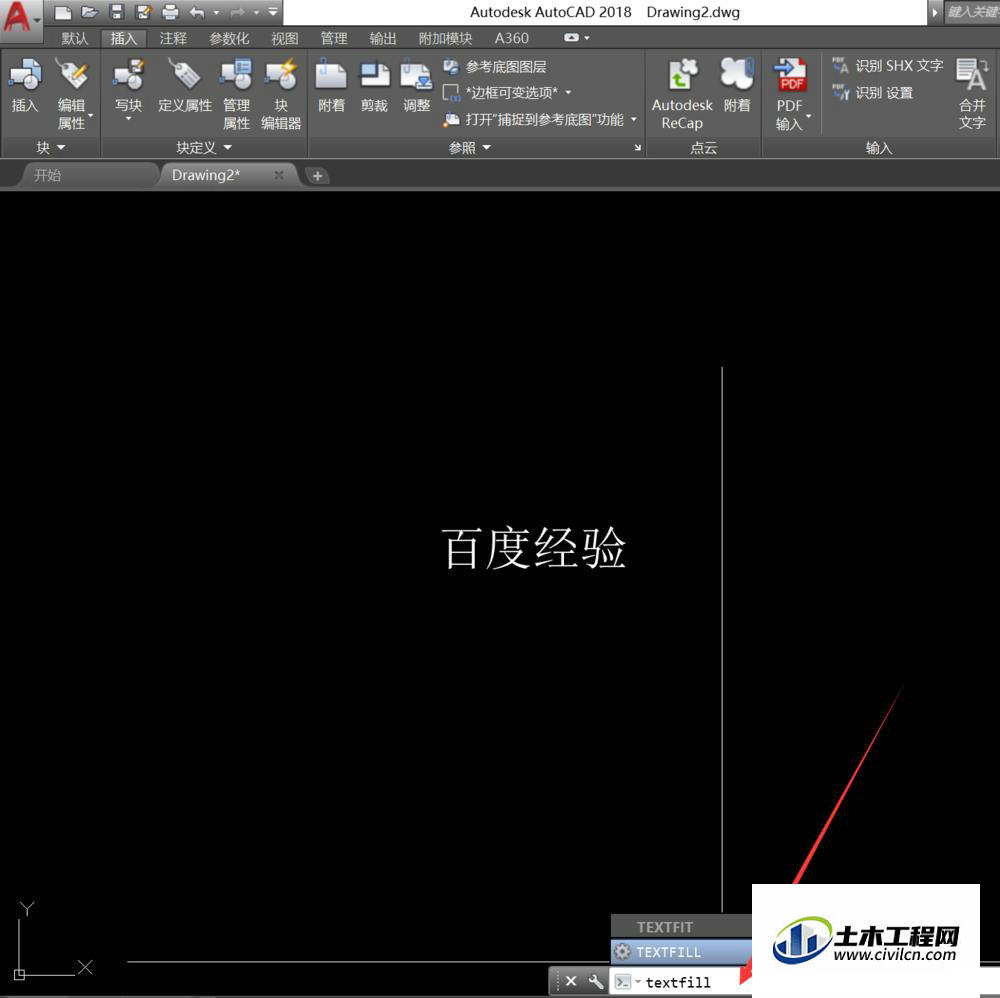Open the 输出 ribbon tab
The image size is (1000, 998).
(x=383, y=38)
